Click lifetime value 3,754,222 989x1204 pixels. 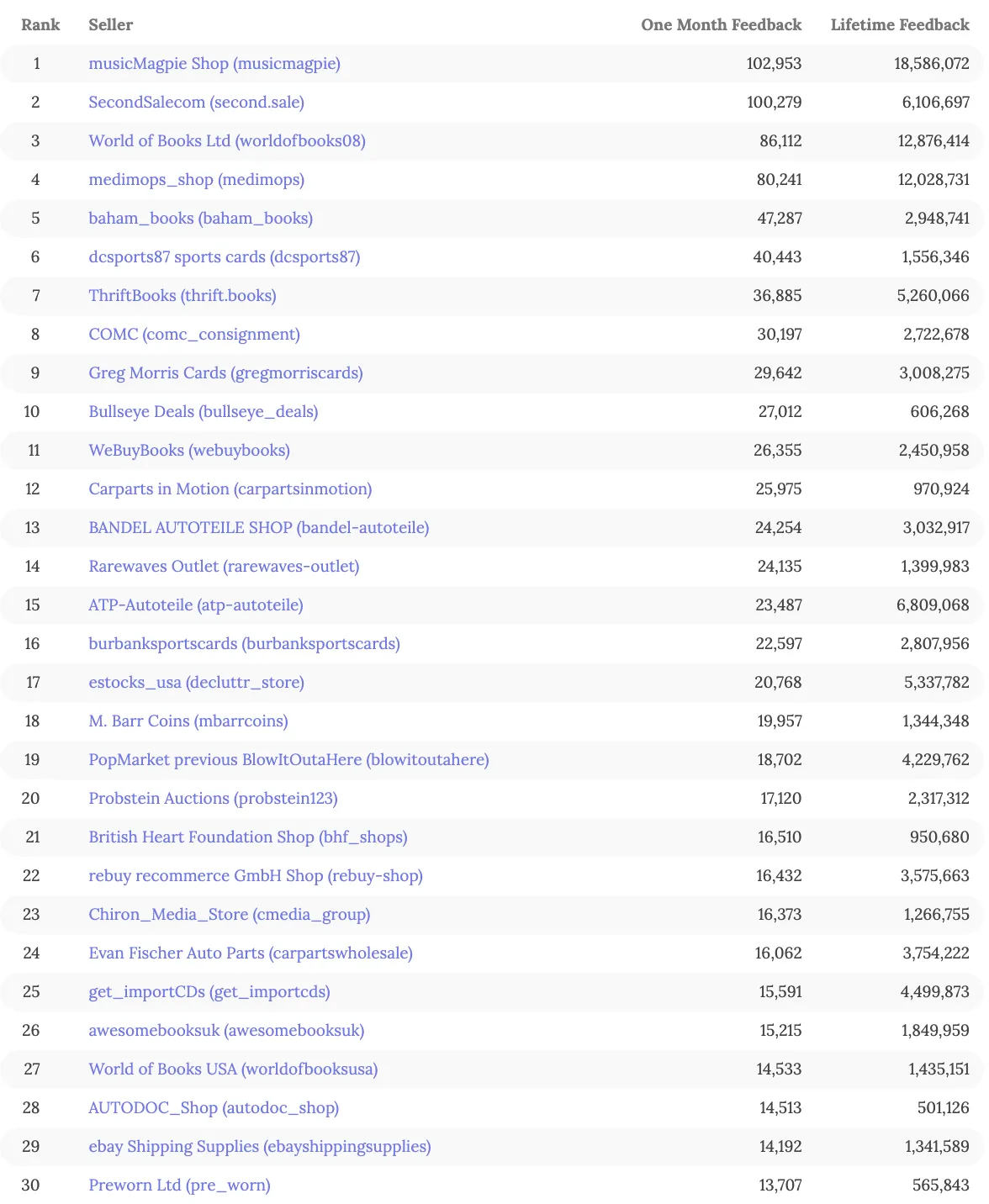(936, 953)
